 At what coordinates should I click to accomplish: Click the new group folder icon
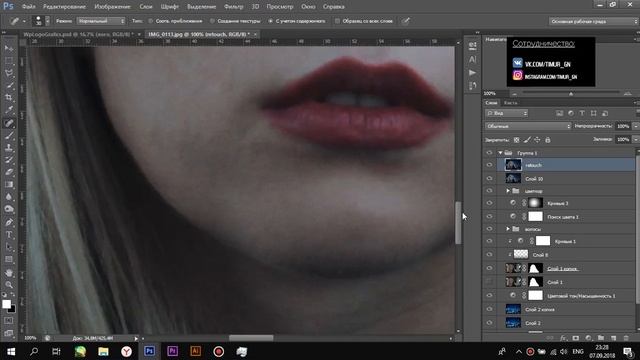pos(601,338)
